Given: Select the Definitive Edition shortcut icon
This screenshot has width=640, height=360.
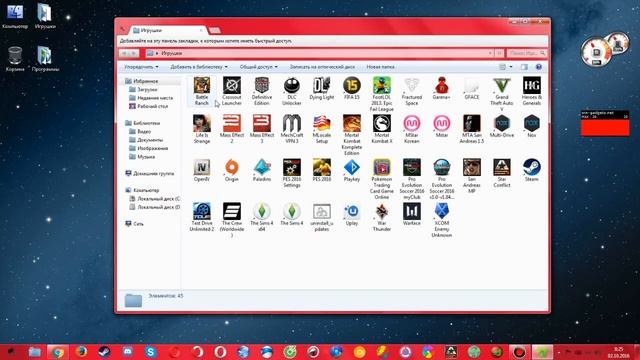Looking at the screenshot, I should tap(262, 91).
